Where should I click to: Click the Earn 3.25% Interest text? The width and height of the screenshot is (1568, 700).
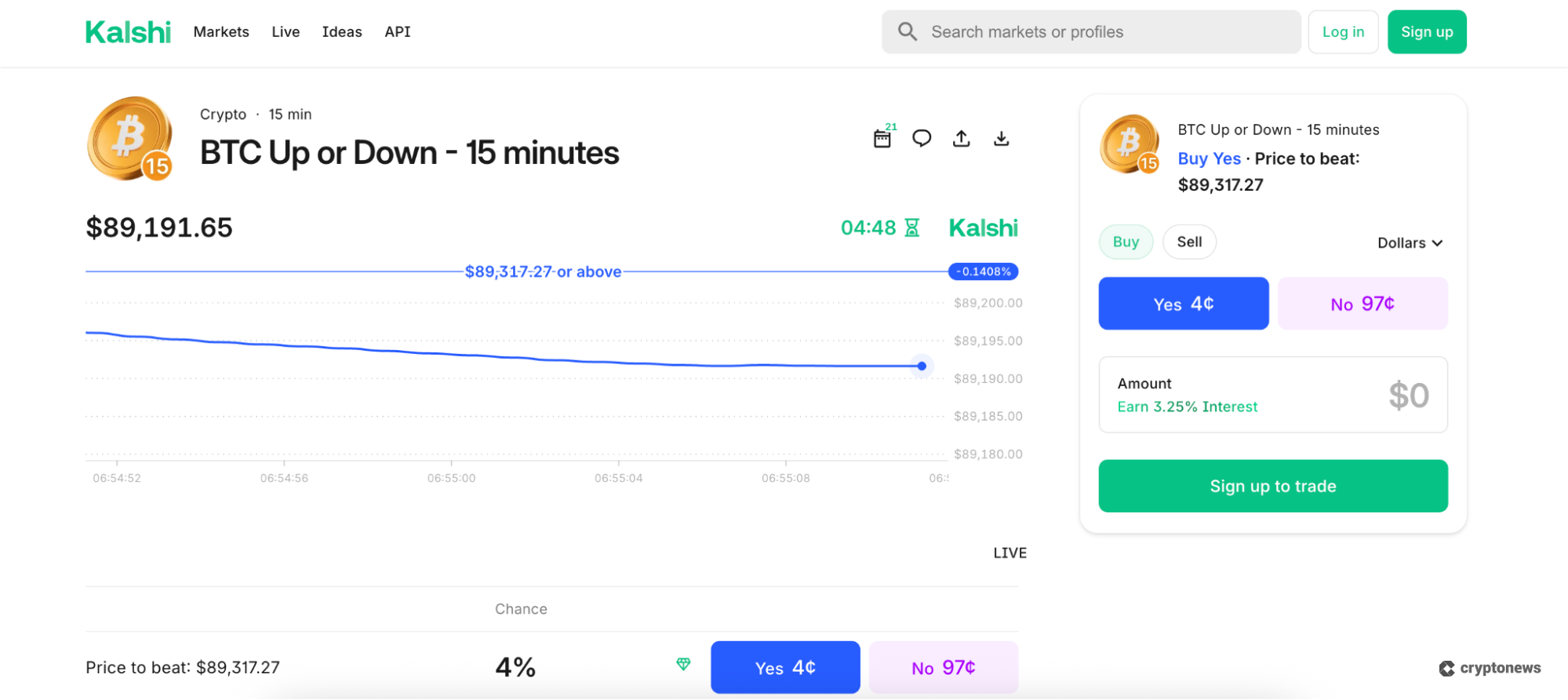1187,407
